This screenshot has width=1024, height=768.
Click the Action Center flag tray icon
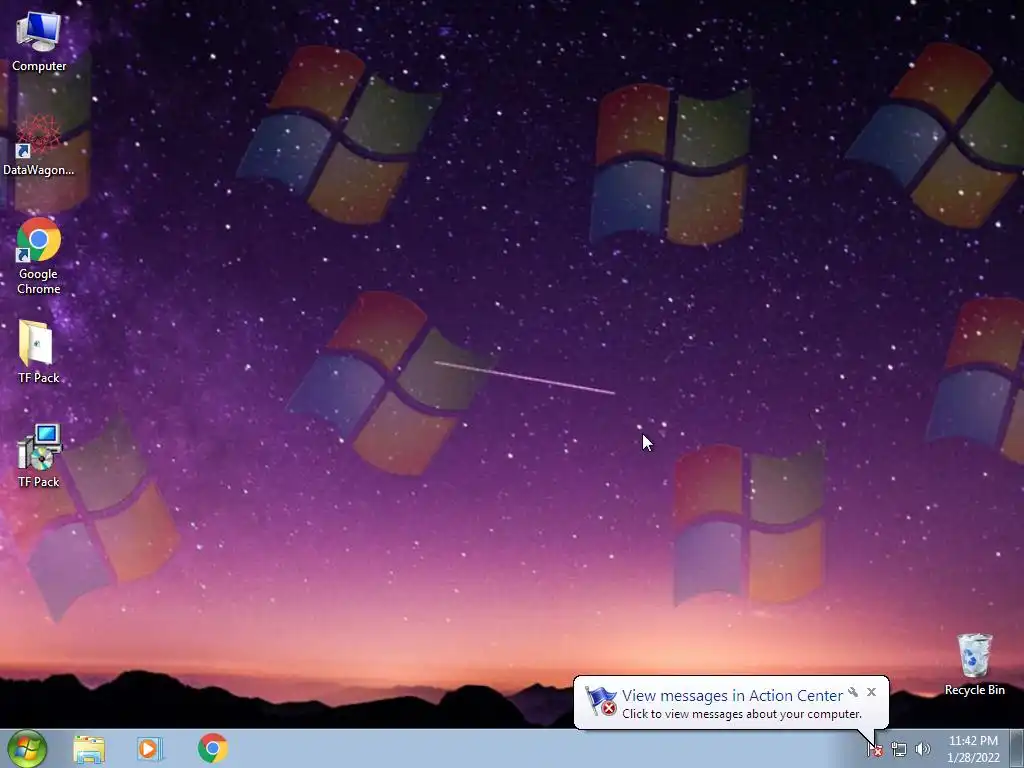[x=875, y=750]
